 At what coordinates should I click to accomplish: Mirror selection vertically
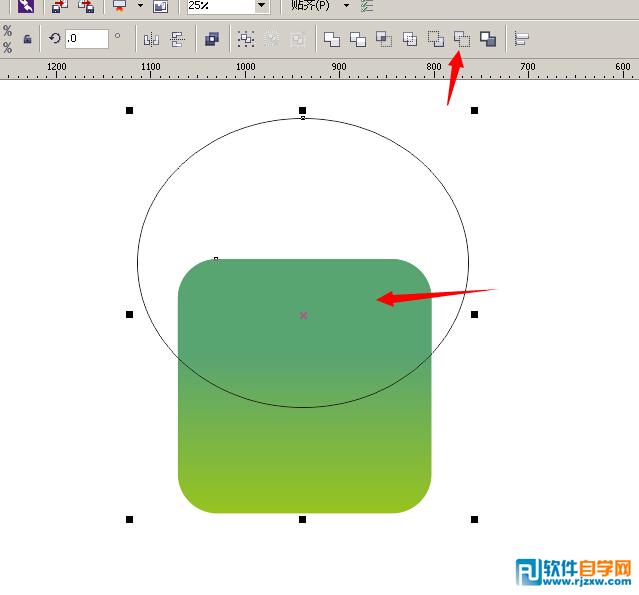(177, 40)
